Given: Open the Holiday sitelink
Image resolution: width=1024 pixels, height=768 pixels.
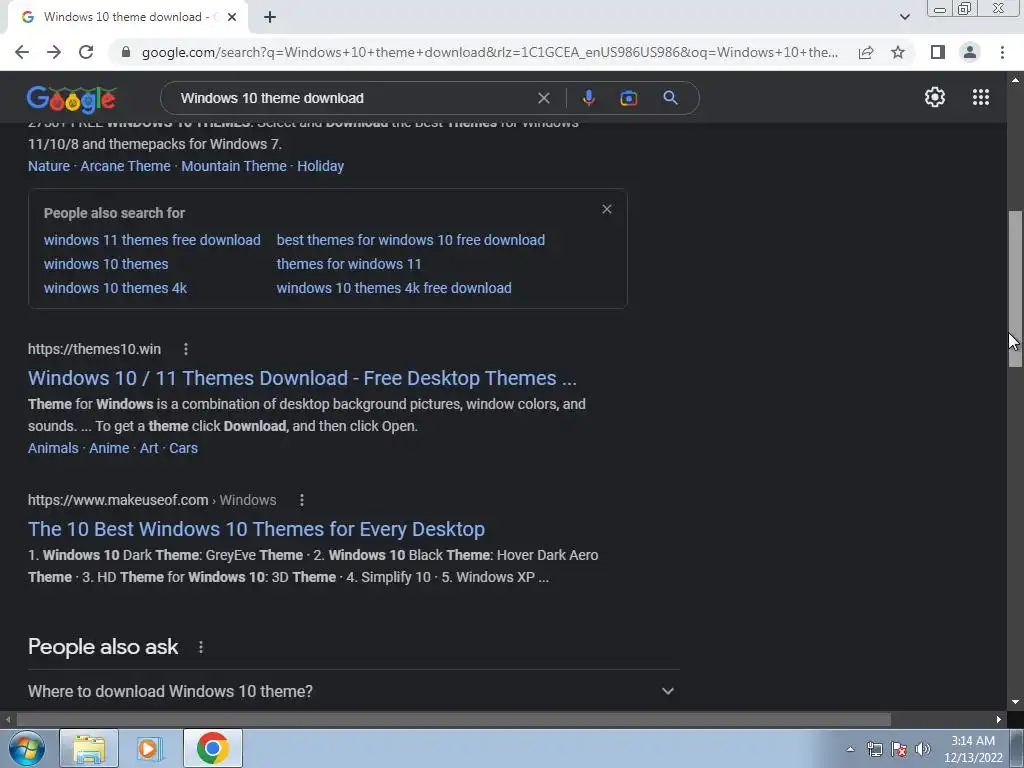Looking at the screenshot, I should click(x=321, y=166).
